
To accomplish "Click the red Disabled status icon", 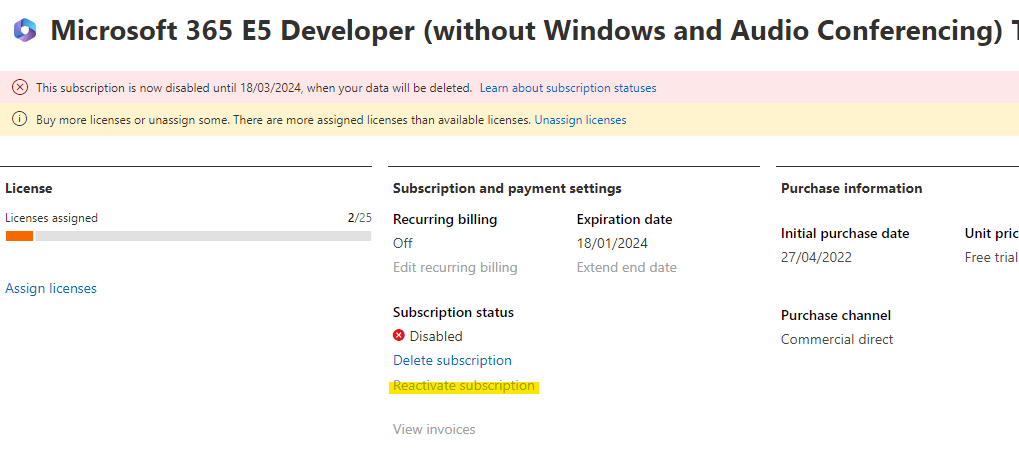I will [398, 336].
